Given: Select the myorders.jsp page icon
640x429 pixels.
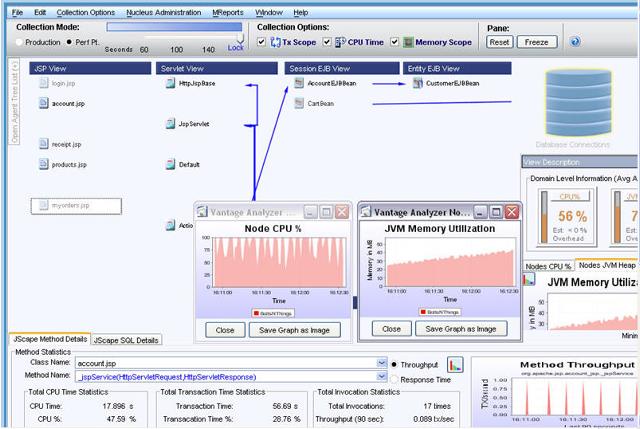Looking at the screenshot, I should click(44, 205).
